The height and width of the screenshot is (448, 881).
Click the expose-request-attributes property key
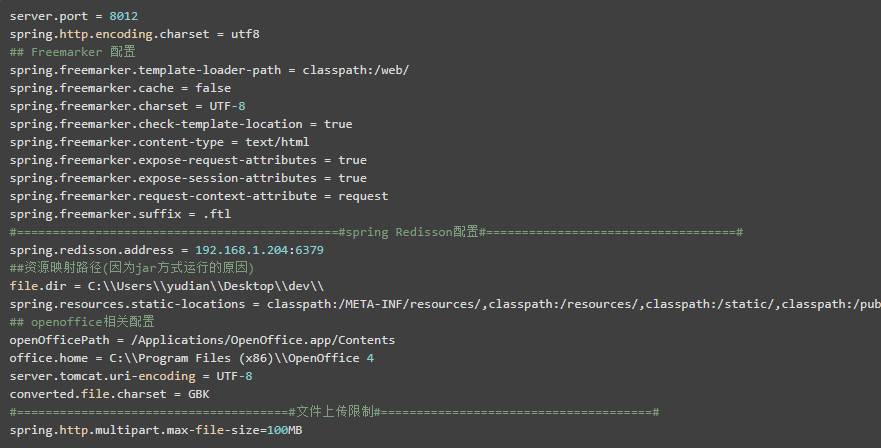pyautogui.click(x=165, y=160)
